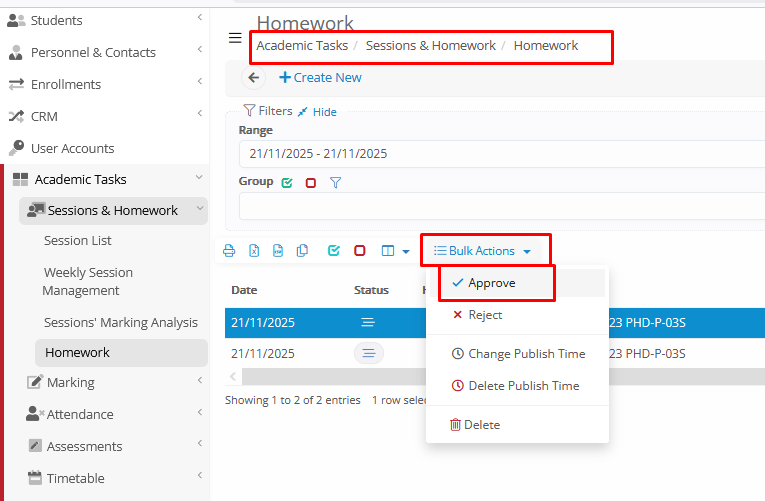Export table to Excel file icon
Screen dimensions: 765x501
pyautogui.click(x=254, y=251)
